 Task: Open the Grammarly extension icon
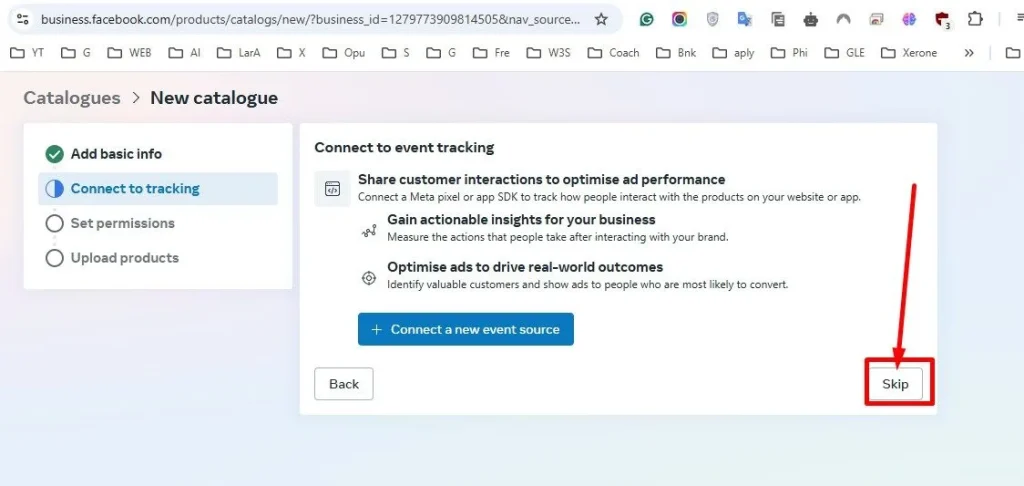tap(647, 20)
